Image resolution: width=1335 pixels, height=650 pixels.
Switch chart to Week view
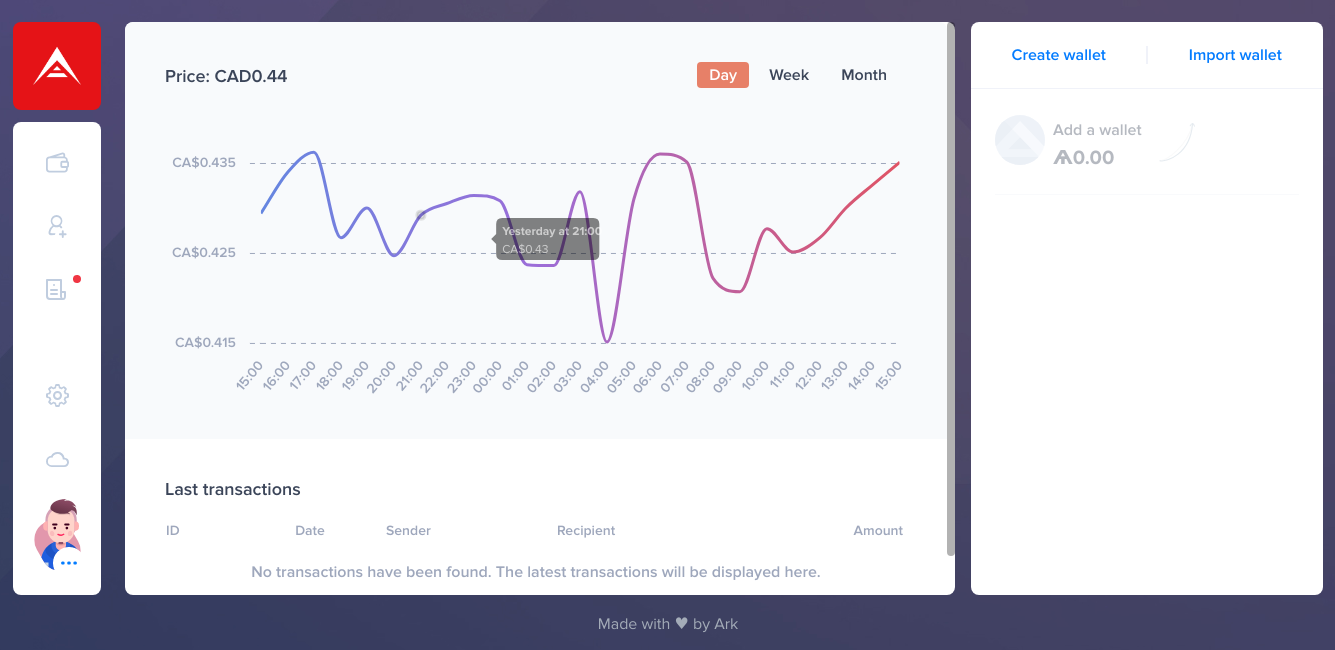tap(789, 75)
